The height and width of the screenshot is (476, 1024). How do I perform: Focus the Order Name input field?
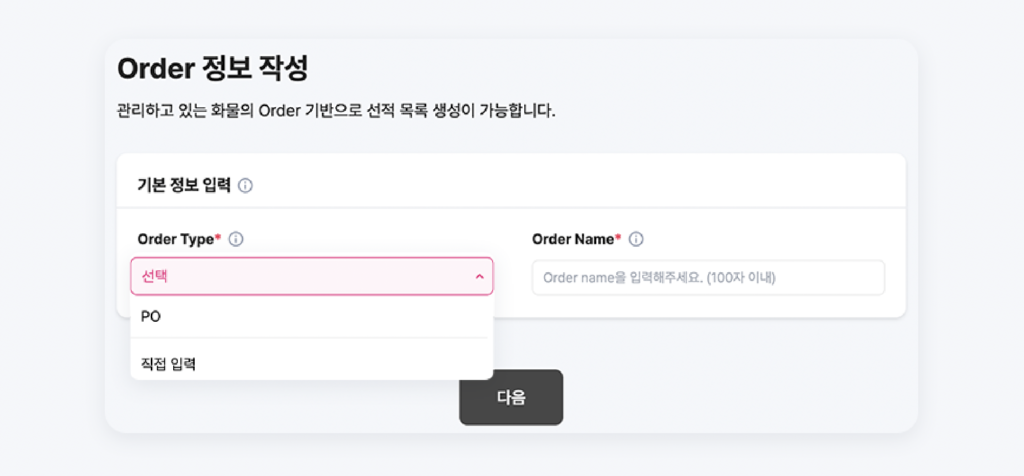(x=709, y=278)
